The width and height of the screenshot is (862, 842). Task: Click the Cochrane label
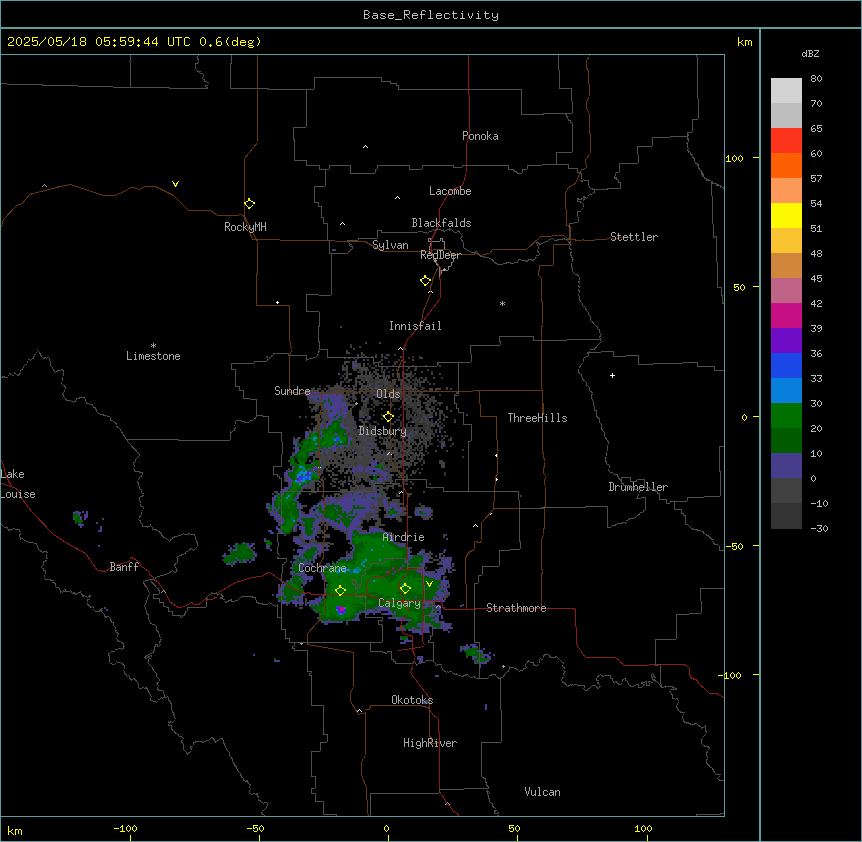pyautogui.click(x=322, y=568)
